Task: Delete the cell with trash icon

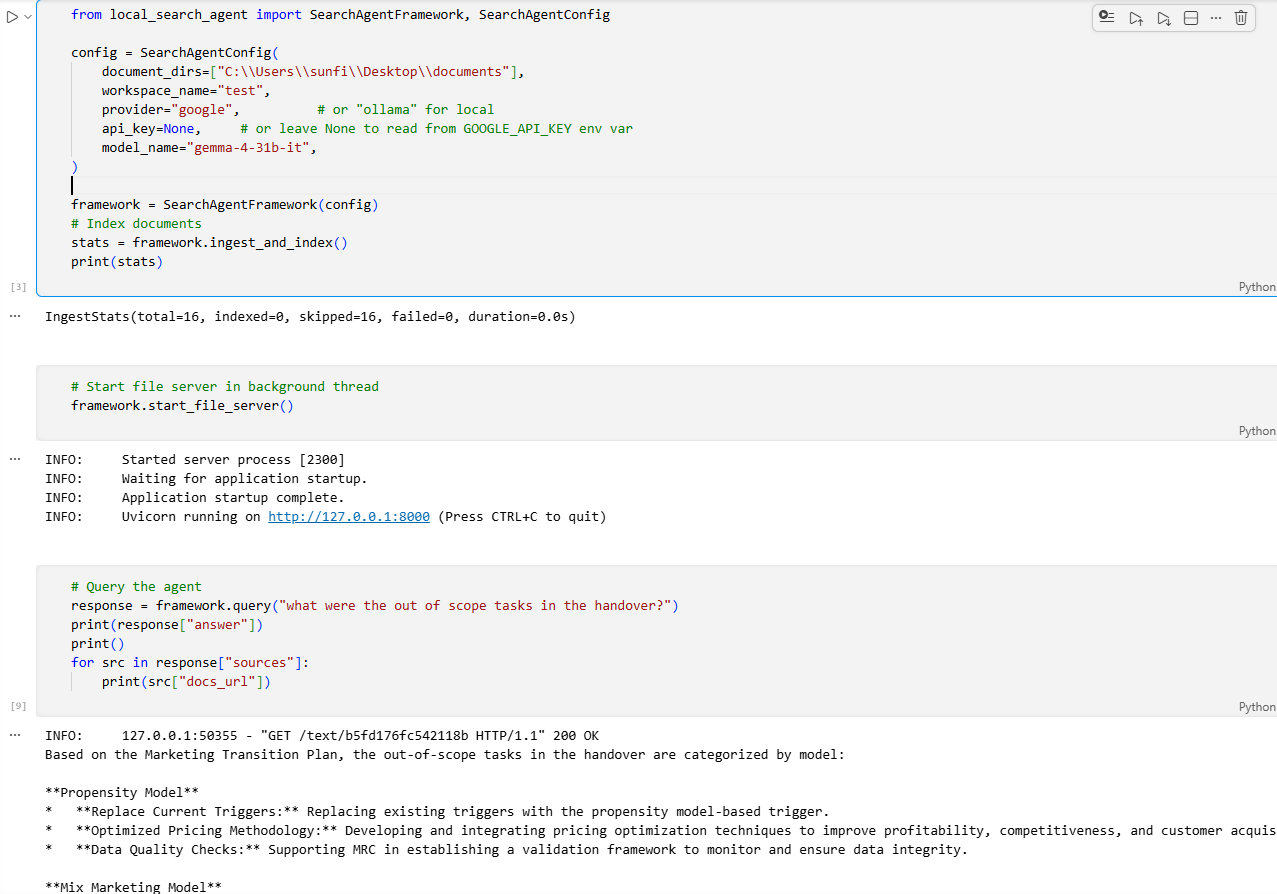Action: (1241, 17)
